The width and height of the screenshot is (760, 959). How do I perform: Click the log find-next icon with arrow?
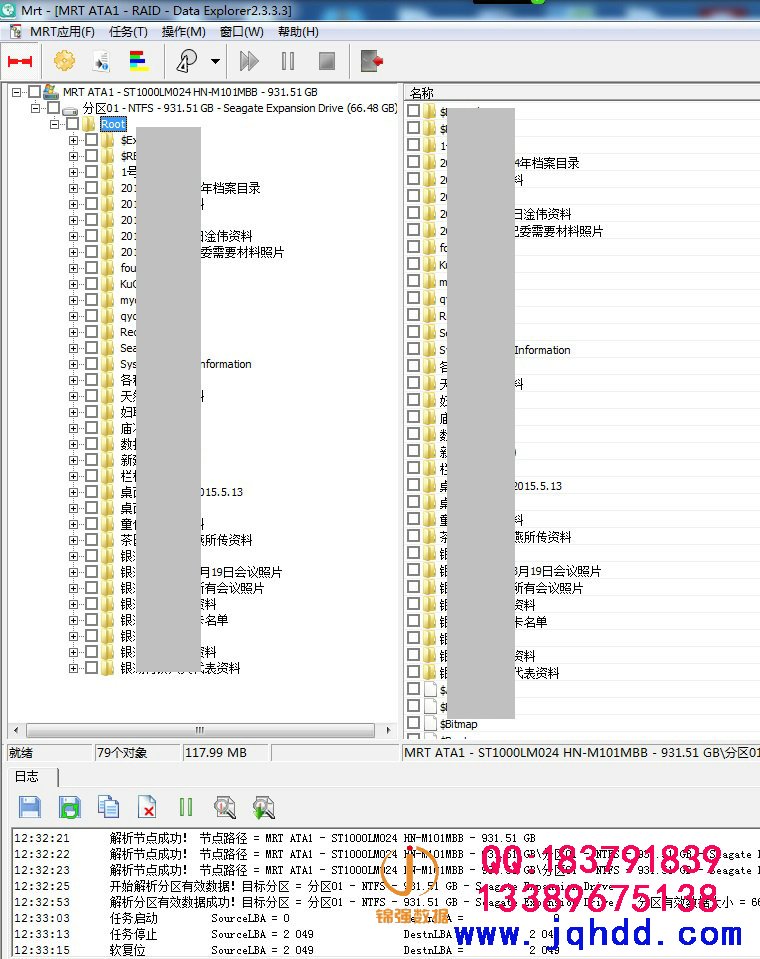pos(264,807)
